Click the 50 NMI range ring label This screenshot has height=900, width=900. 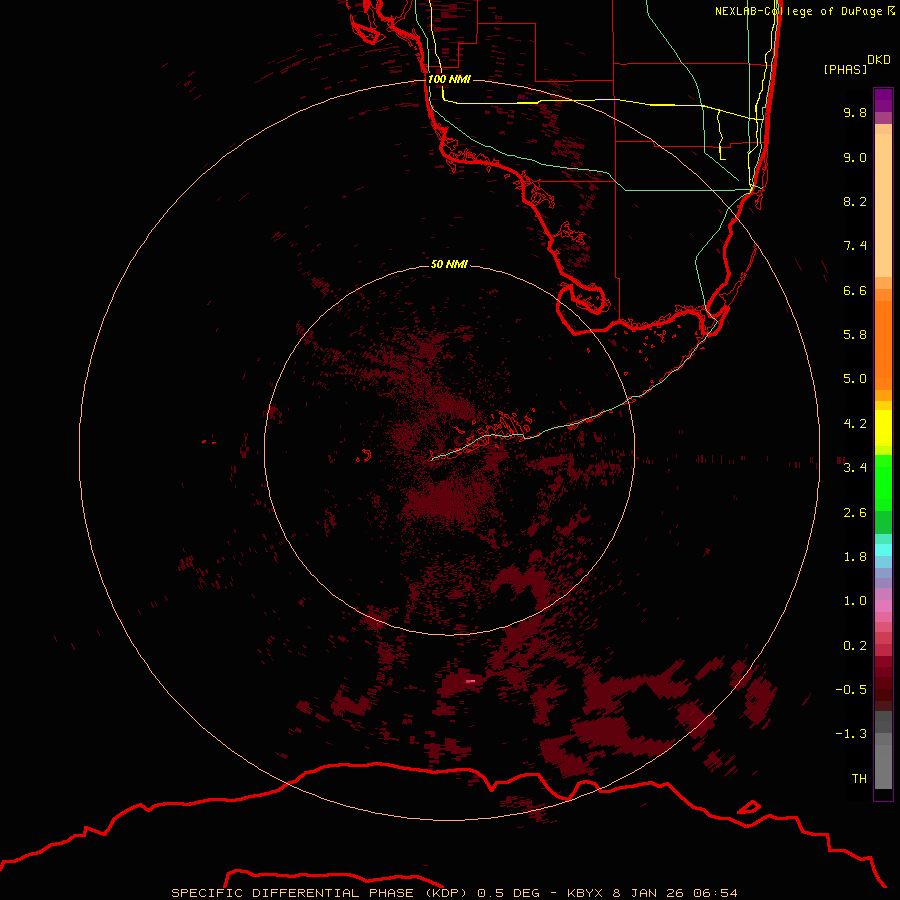(449, 264)
